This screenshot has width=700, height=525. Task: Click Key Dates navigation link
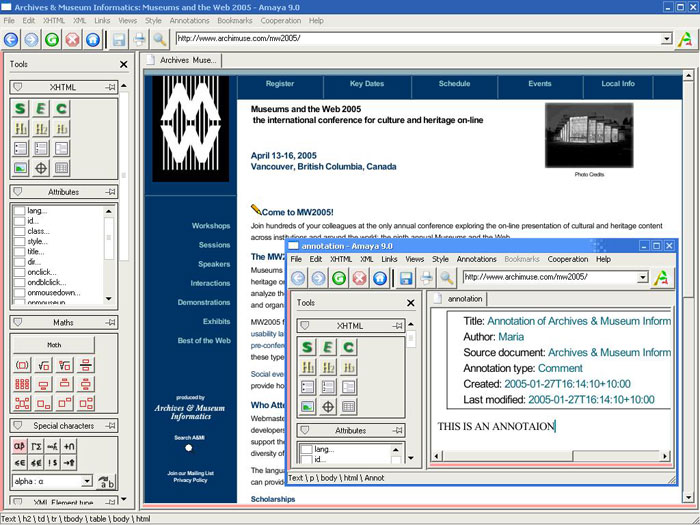[367, 84]
